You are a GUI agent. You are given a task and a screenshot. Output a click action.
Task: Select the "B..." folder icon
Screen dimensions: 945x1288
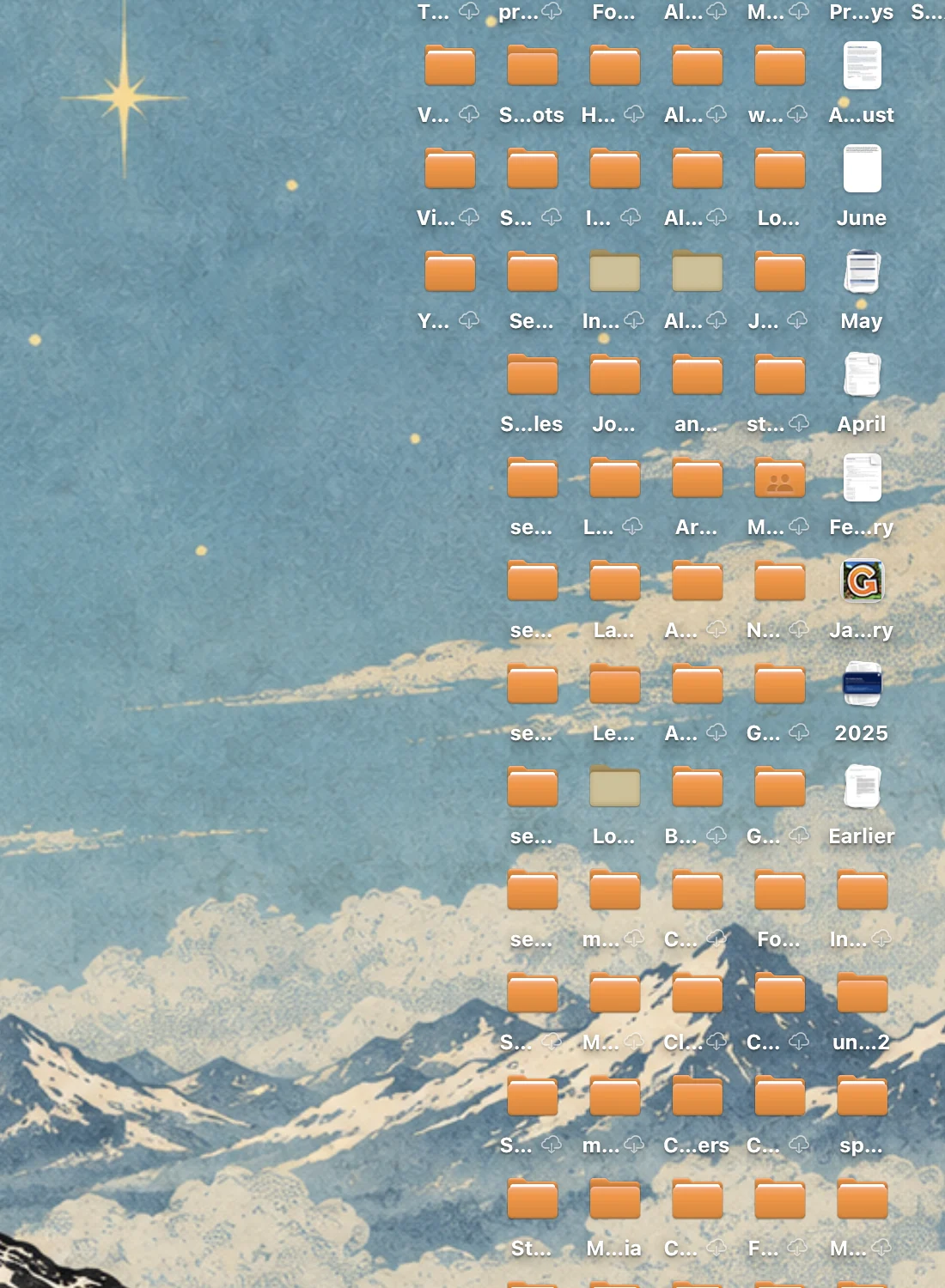697,788
